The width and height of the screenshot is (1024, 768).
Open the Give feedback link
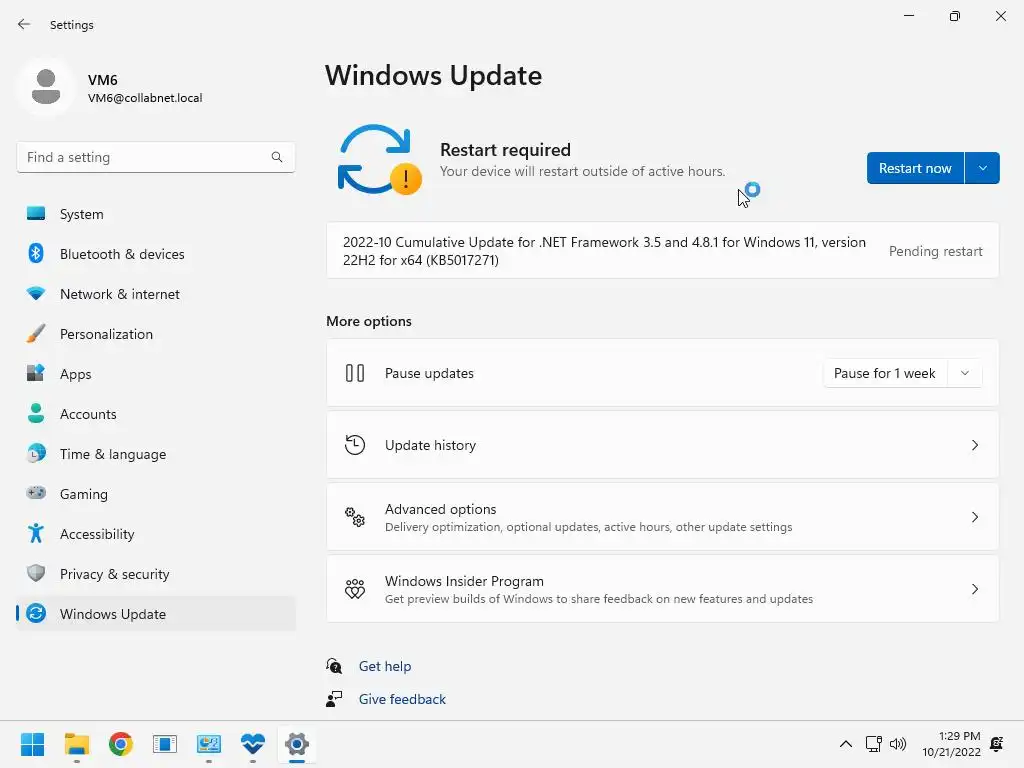click(402, 699)
